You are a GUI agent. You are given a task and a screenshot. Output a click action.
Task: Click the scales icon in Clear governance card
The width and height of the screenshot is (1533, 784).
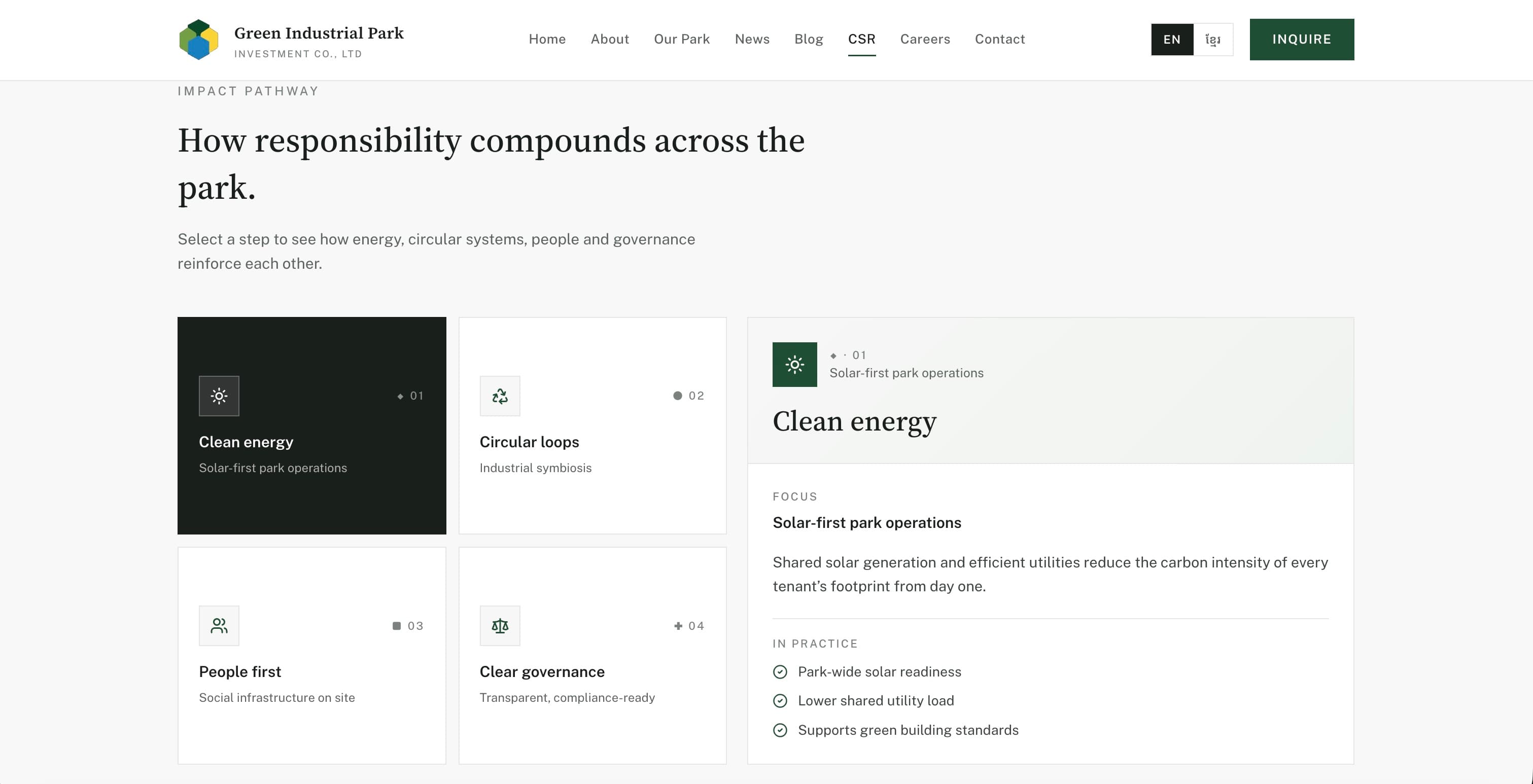point(500,626)
